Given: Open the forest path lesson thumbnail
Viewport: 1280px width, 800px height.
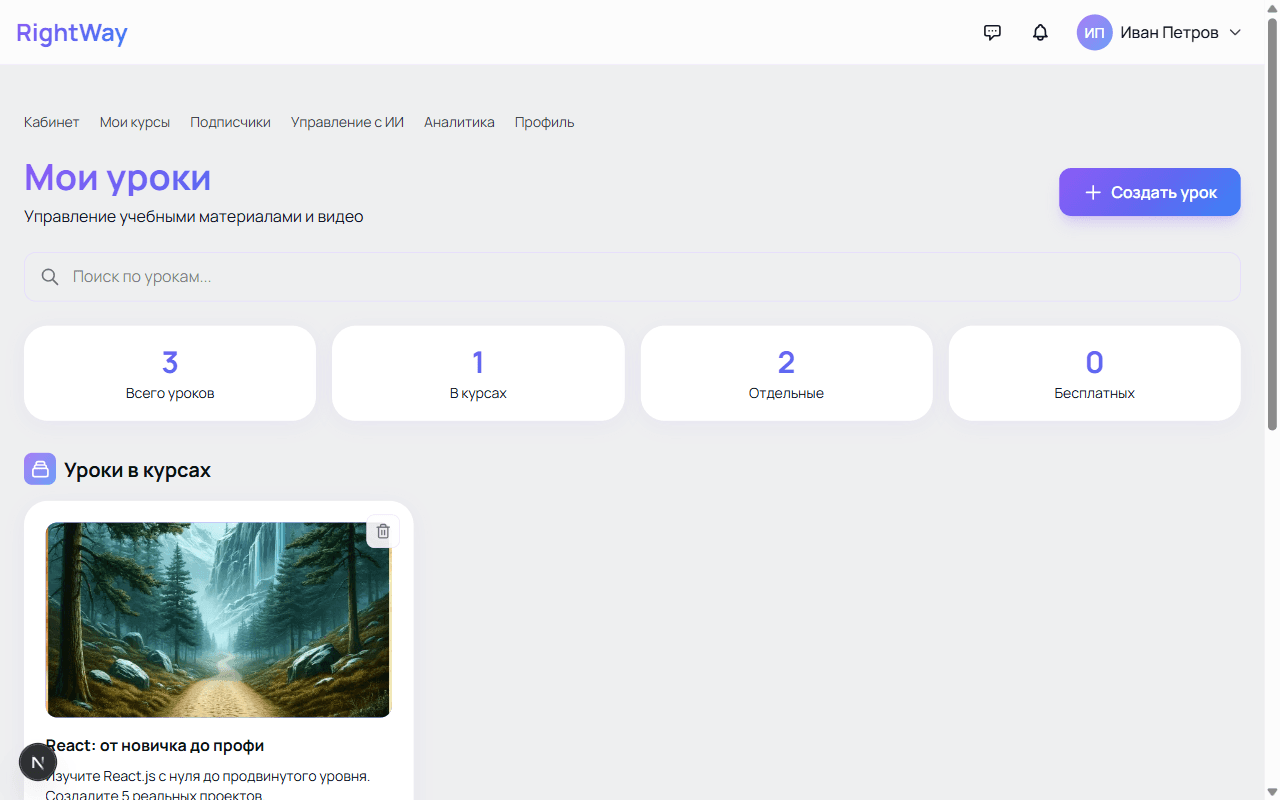Looking at the screenshot, I should (x=218, y=620).
